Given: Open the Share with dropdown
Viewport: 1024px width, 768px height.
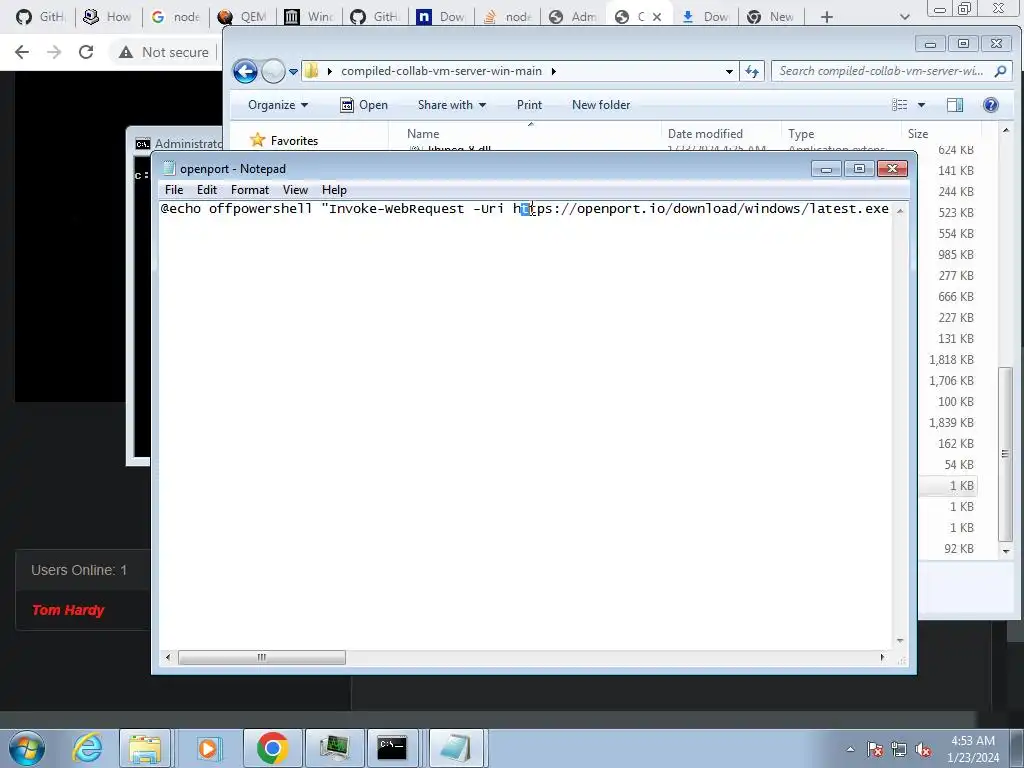Looking at the screenshot, I should click(x=452, y=105).
